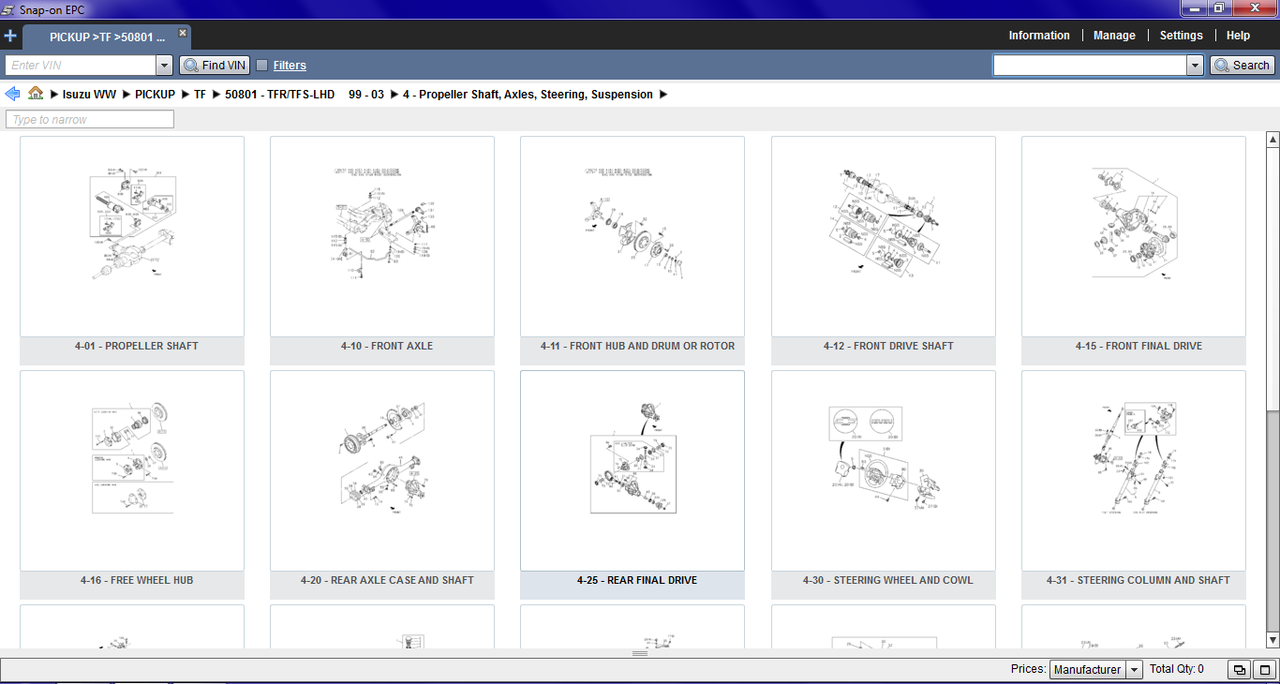This screenshot has width=1280, height=684.
Task: Click scrollbar up arrow
Action: pos(1272,139)
